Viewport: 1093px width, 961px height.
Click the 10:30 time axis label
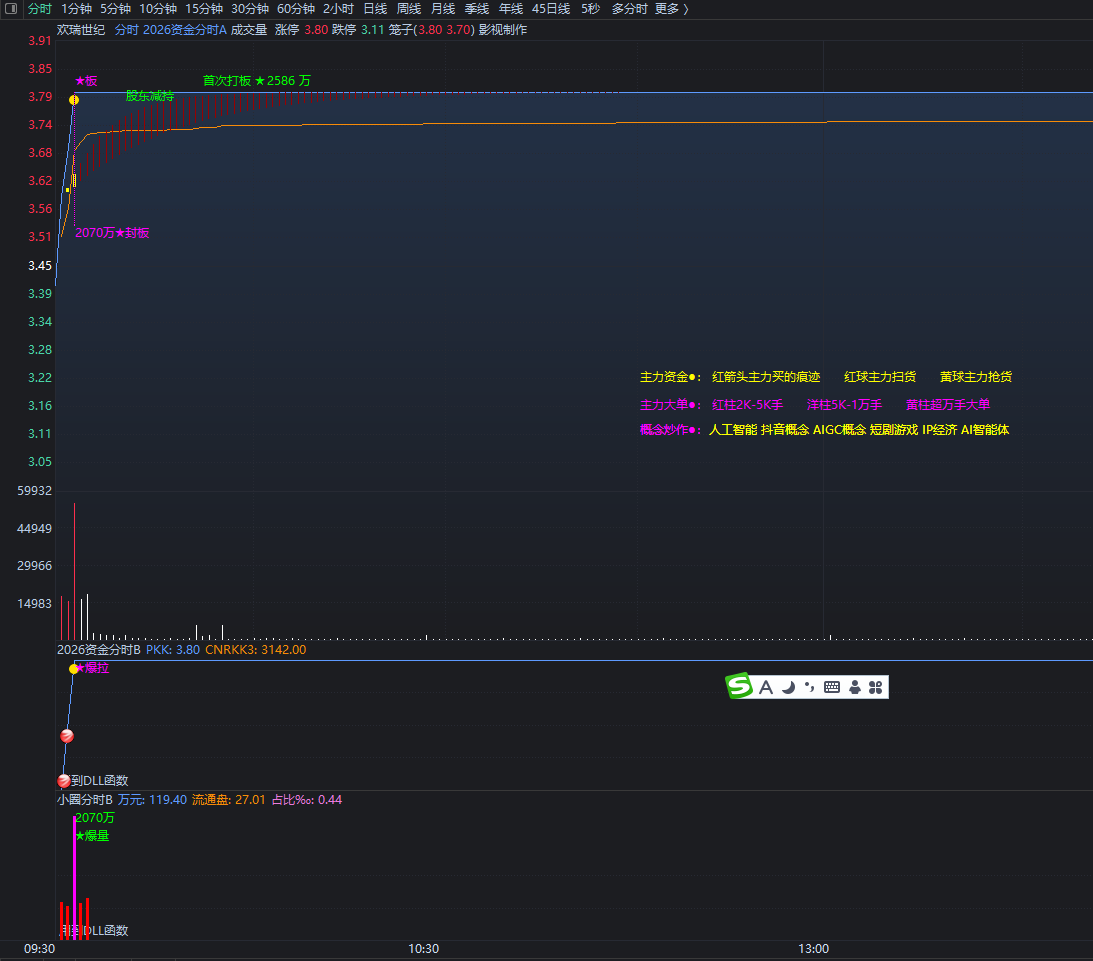[x=424, y=949]
